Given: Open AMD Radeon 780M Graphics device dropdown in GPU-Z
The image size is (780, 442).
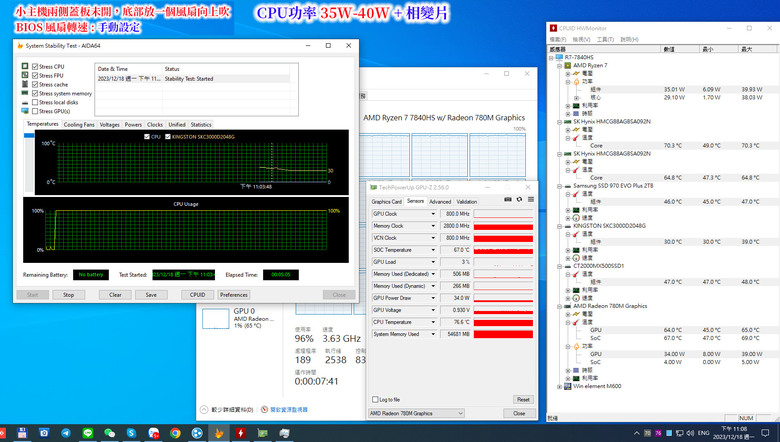Looking at the screenshot, I should tap(416, 413).
